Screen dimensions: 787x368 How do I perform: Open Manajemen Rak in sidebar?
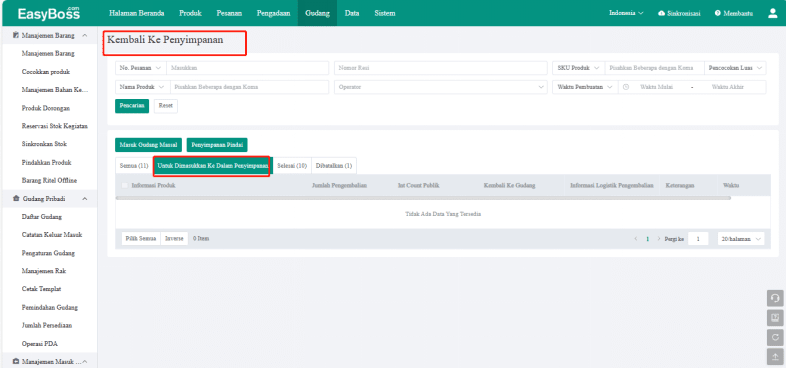44,271
